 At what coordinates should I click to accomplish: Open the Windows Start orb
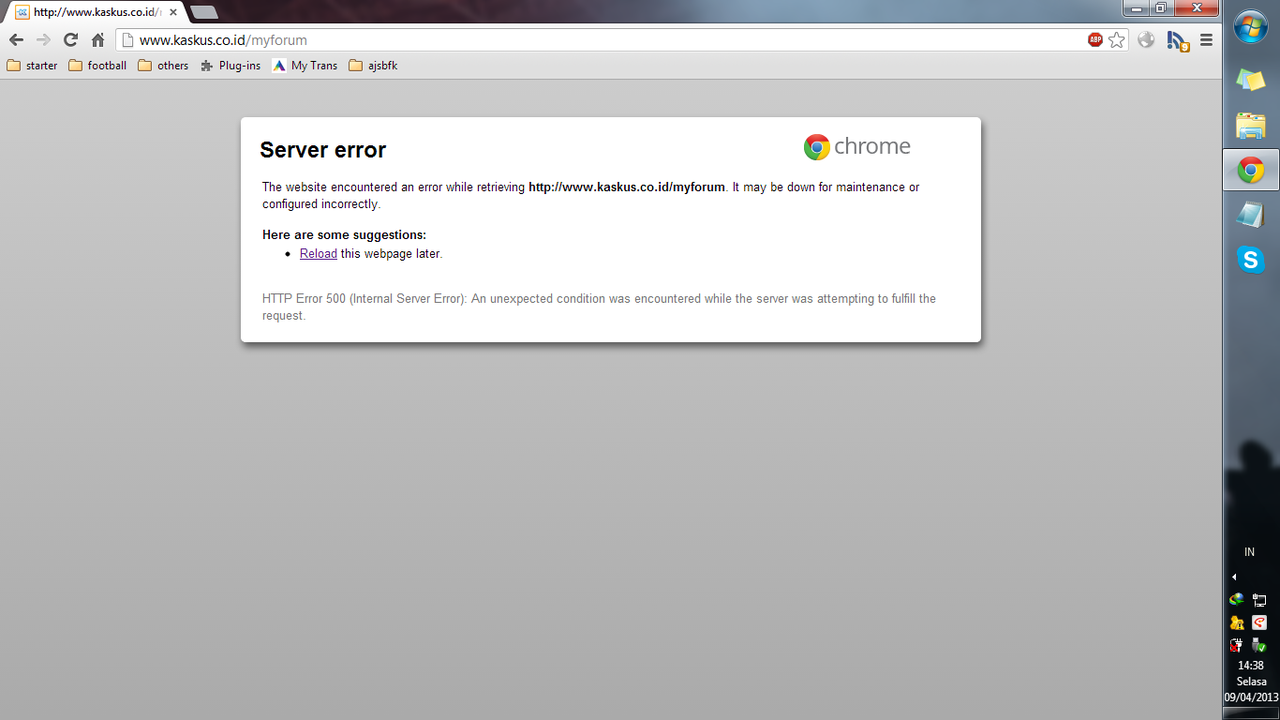click(x=1251, y=28)
